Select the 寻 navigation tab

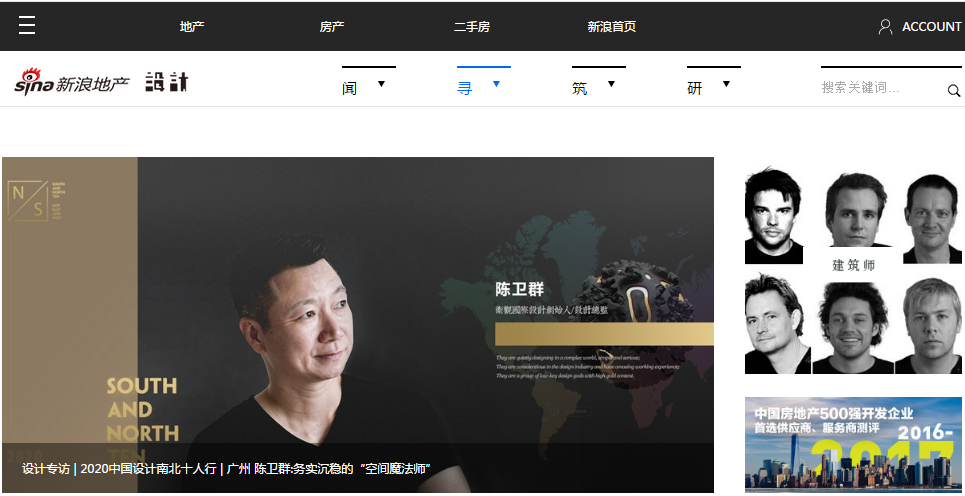point(465,88)
